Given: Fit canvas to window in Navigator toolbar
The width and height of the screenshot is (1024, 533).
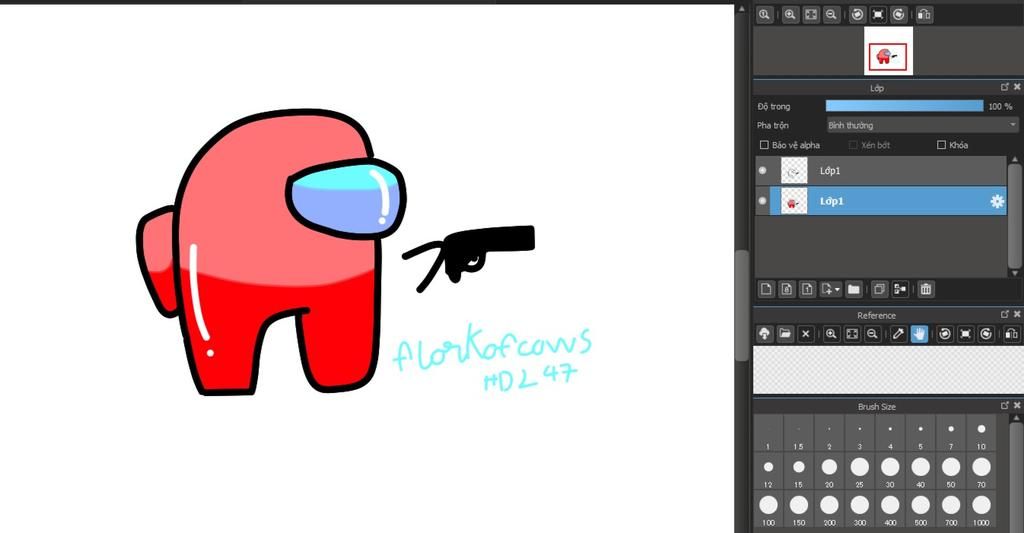Looking at the screenshot, I should [810, 14].
